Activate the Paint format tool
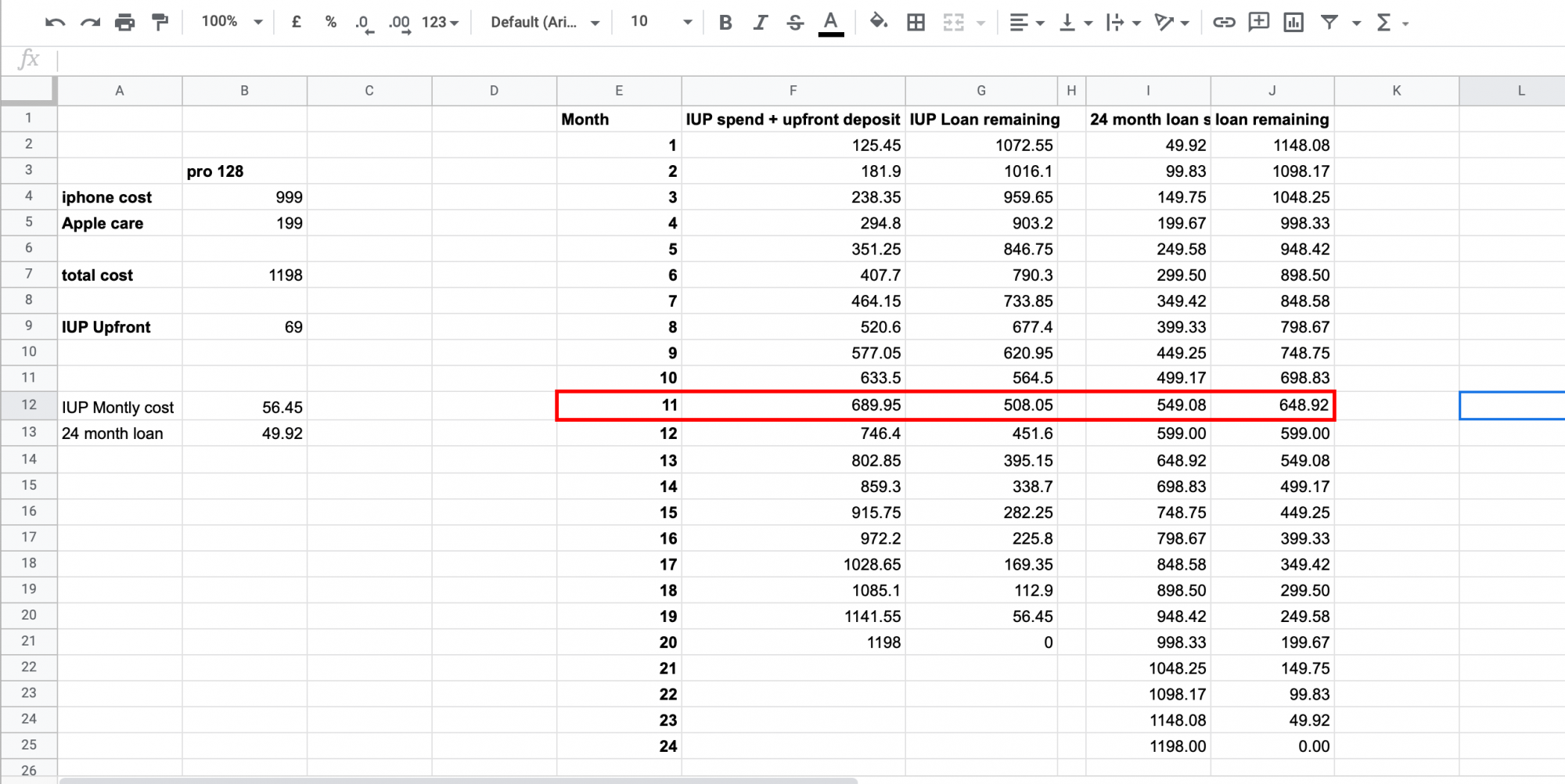 pos(160,23)
